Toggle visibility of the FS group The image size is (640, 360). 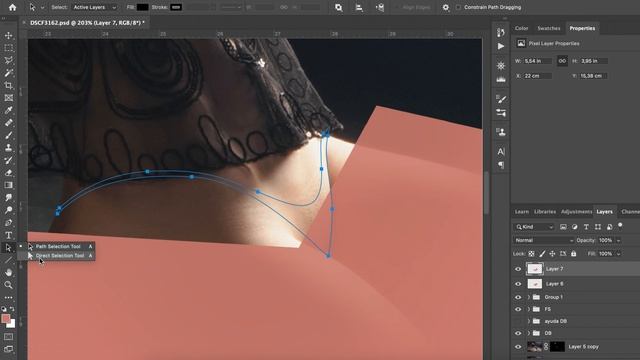pyautogui.click(x=518, y=309)
